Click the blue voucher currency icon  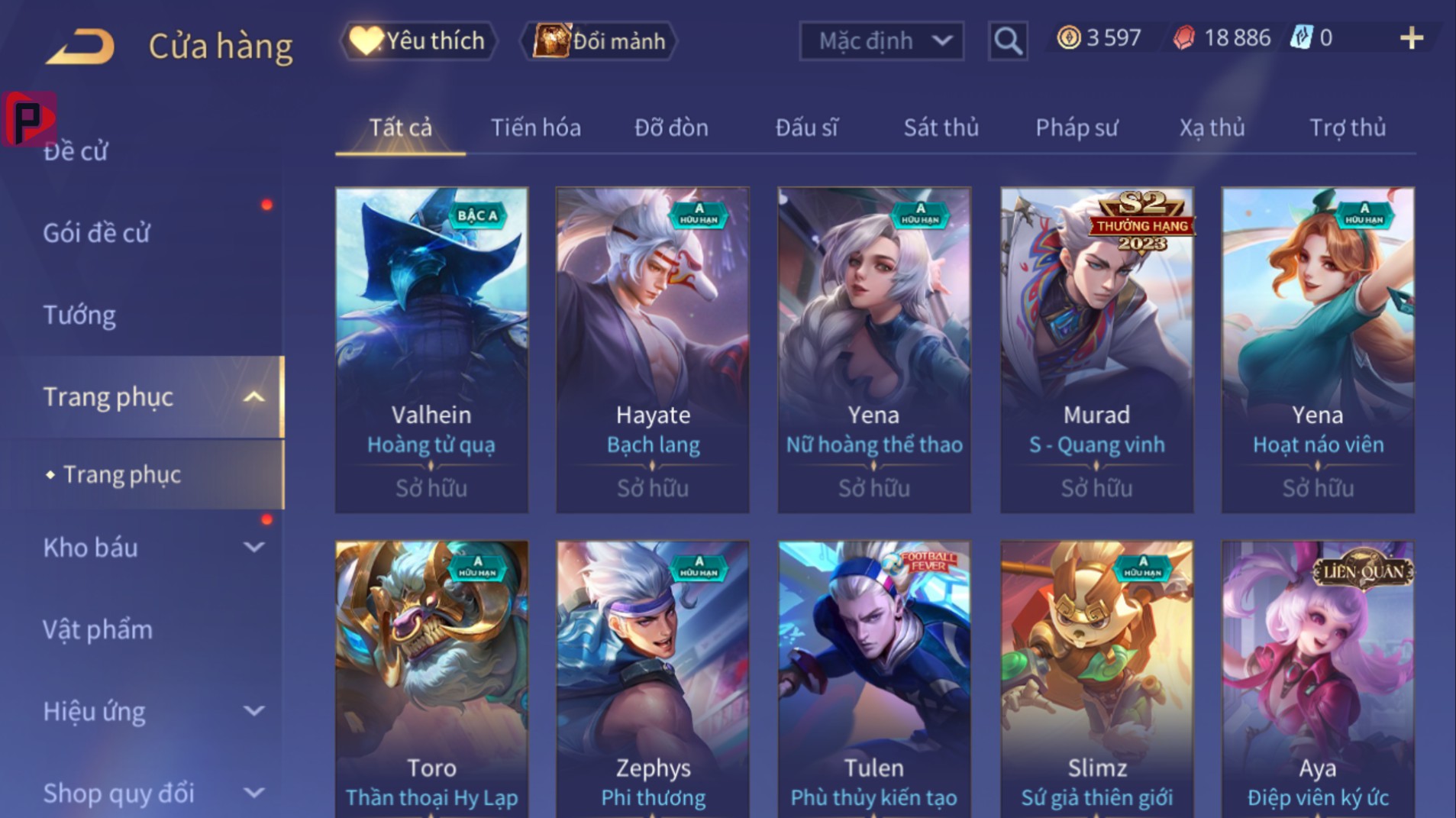(x=1300, y=37)
